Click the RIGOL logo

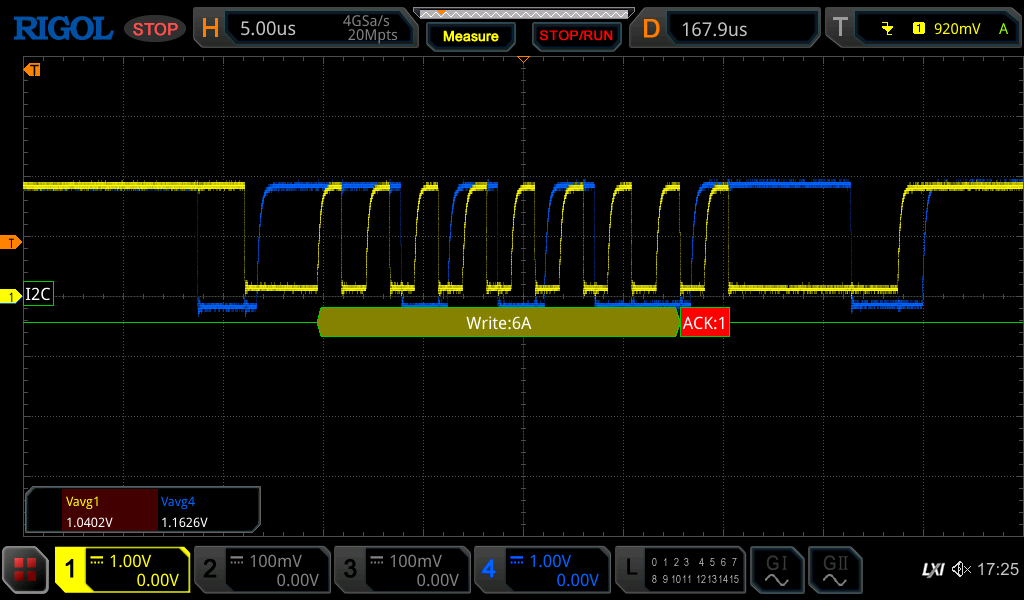point(63,29)
